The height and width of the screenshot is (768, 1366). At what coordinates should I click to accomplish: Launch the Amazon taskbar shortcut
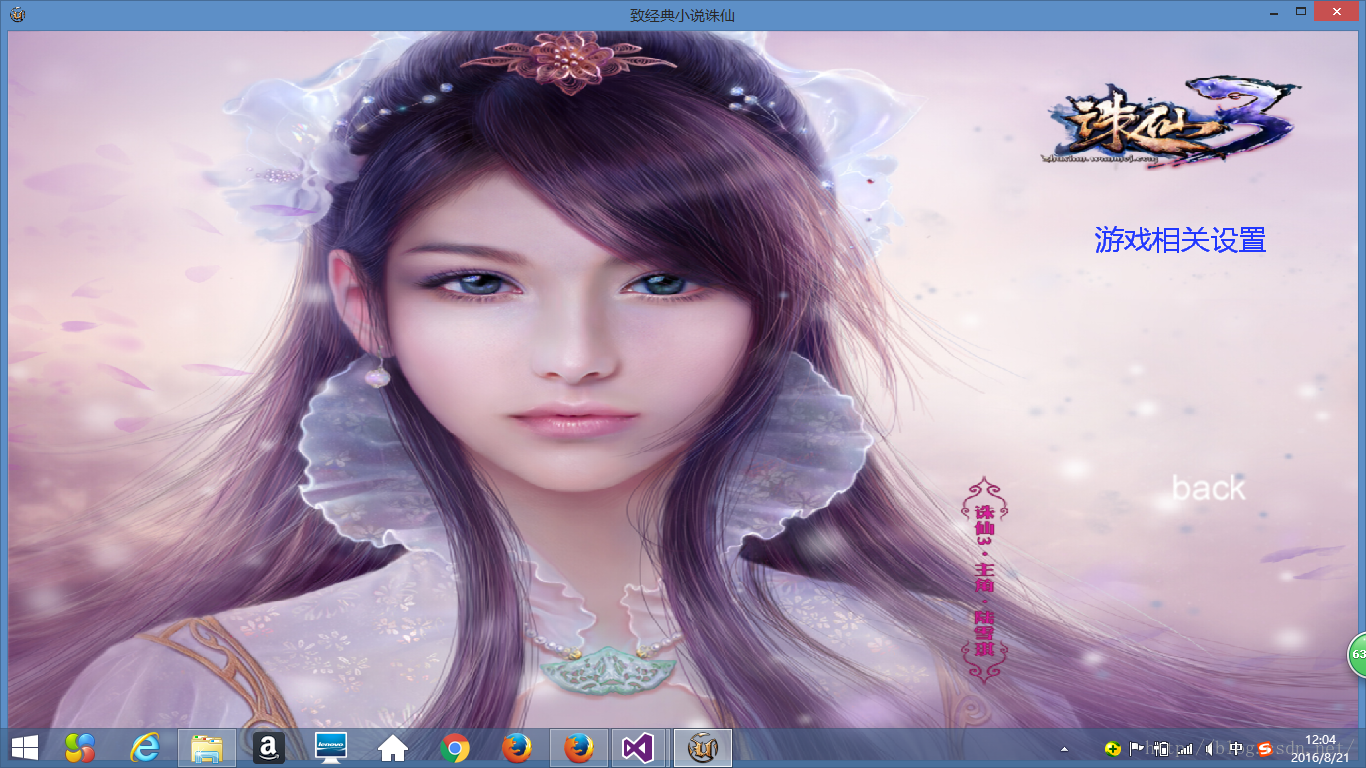[269, 747]
